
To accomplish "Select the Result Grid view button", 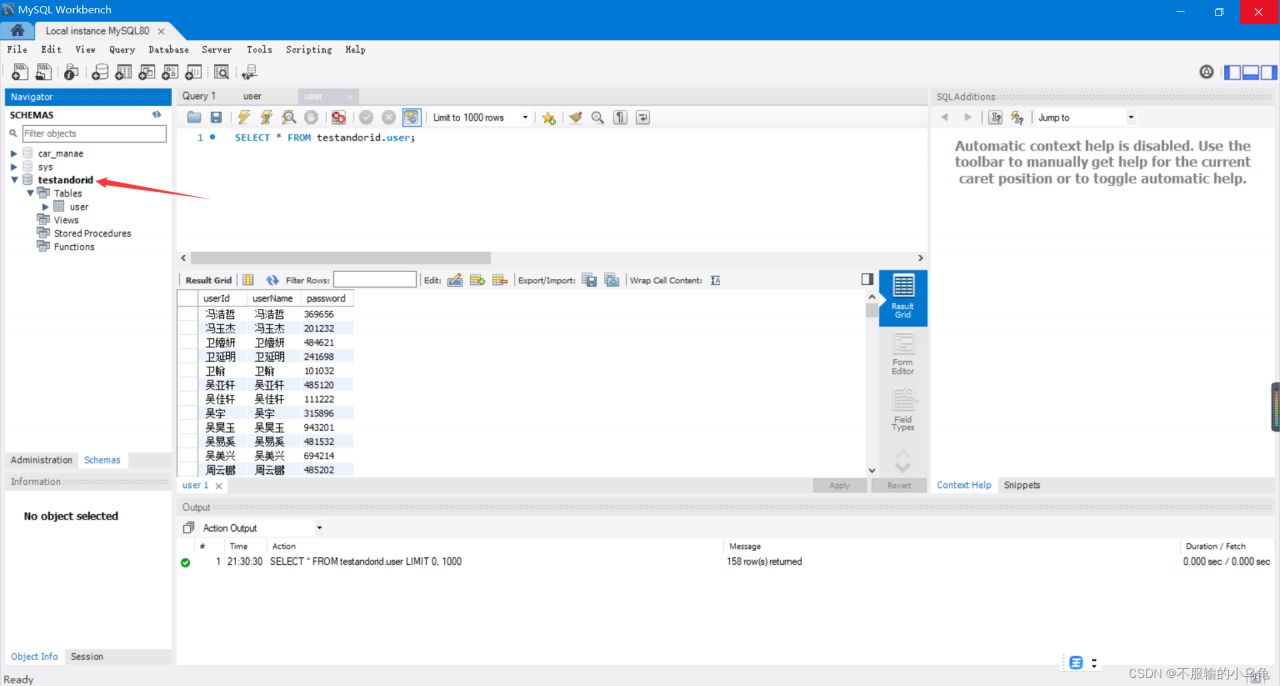I will click(903, 298).
